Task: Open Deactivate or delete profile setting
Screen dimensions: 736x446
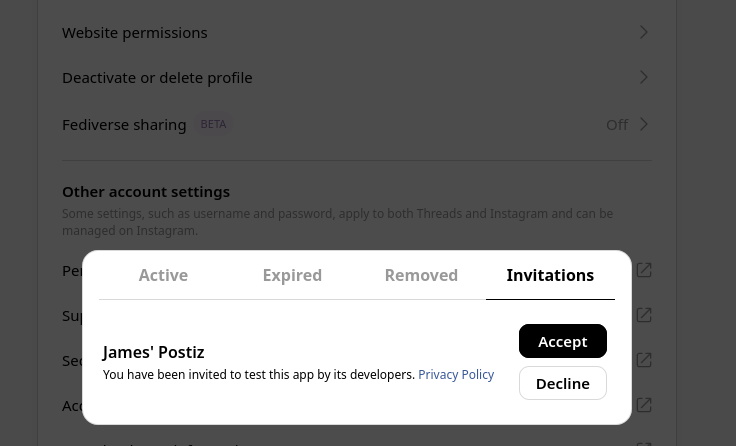Action: pos(157,77)
